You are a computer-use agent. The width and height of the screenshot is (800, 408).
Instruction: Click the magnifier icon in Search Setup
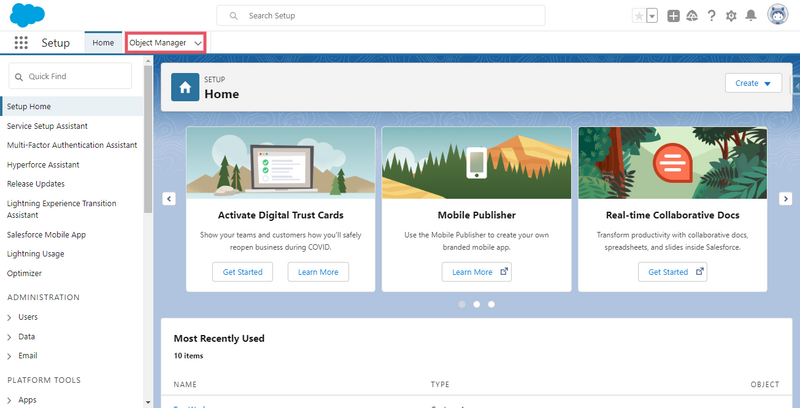(234, 16)
